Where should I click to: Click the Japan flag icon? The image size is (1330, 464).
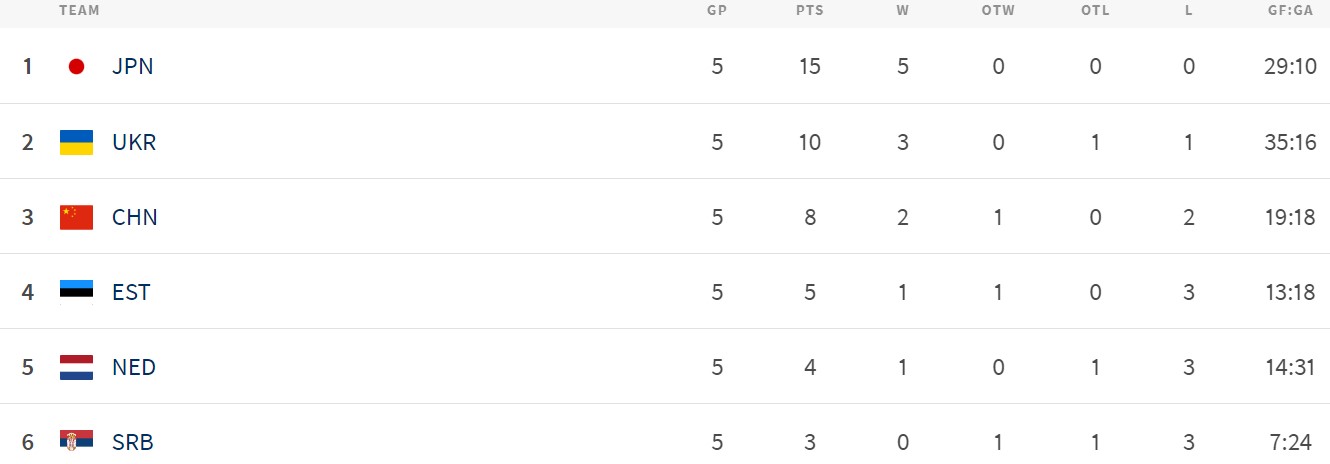(x=76, y=67)
